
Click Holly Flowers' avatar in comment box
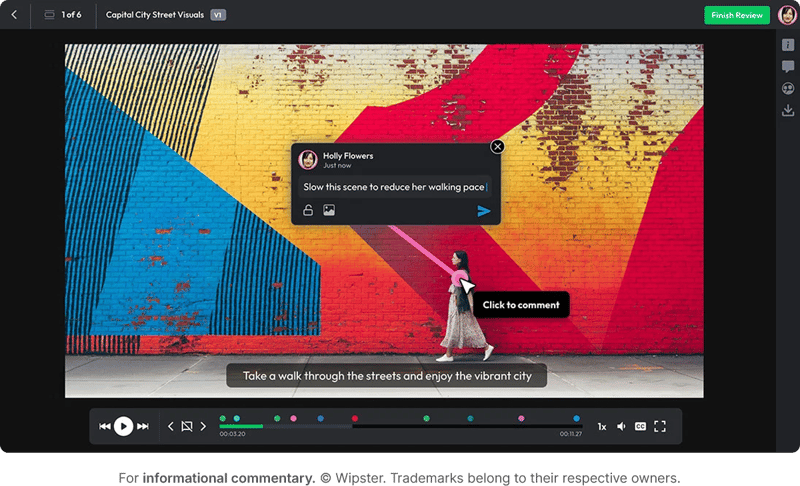tap(308, 160)
